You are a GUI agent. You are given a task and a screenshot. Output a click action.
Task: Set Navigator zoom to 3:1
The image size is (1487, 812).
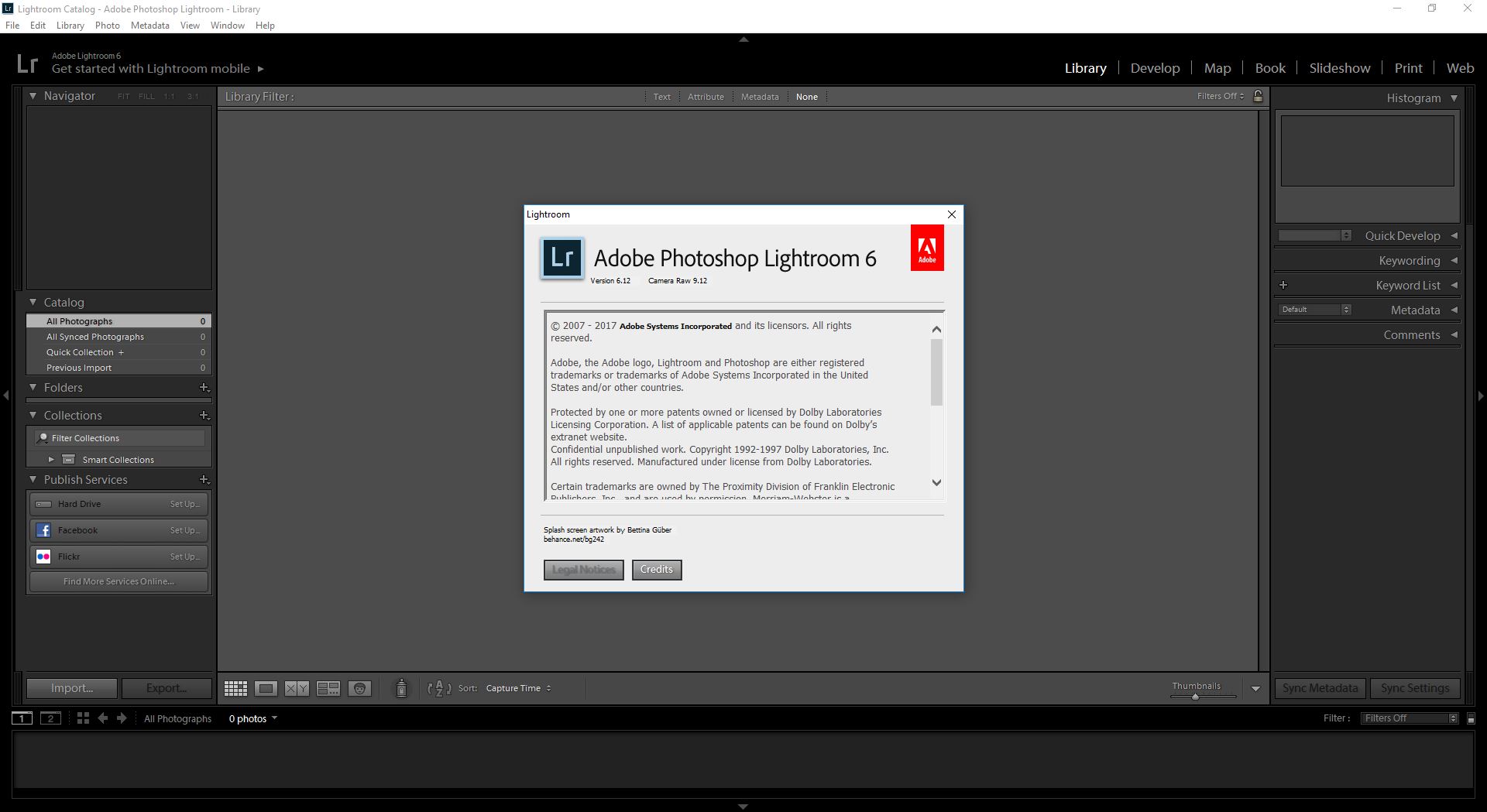click(193, 96)
